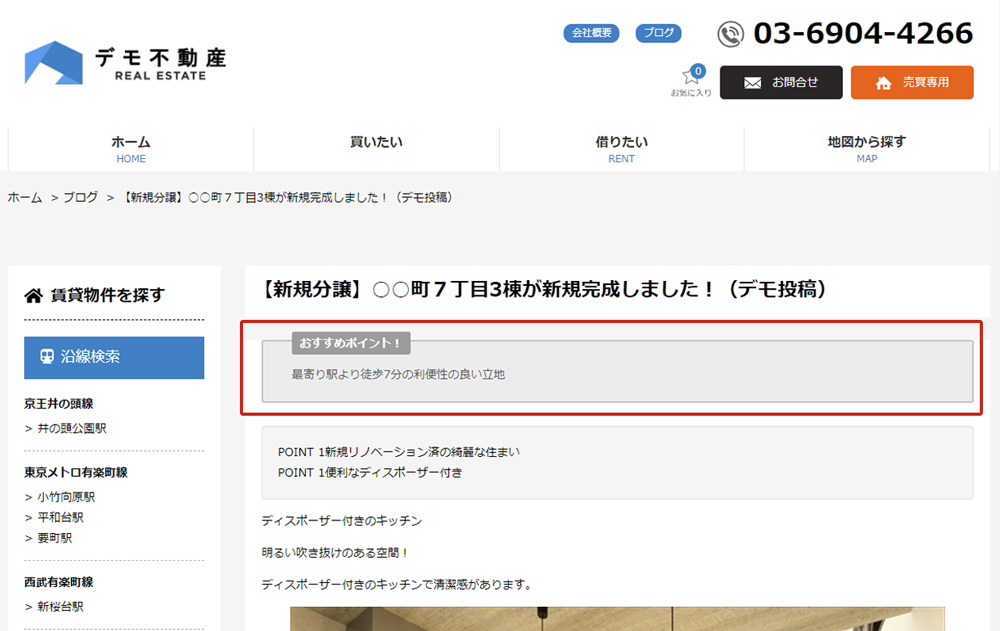Click the phone icon beside the number

[x=731, y=34]
